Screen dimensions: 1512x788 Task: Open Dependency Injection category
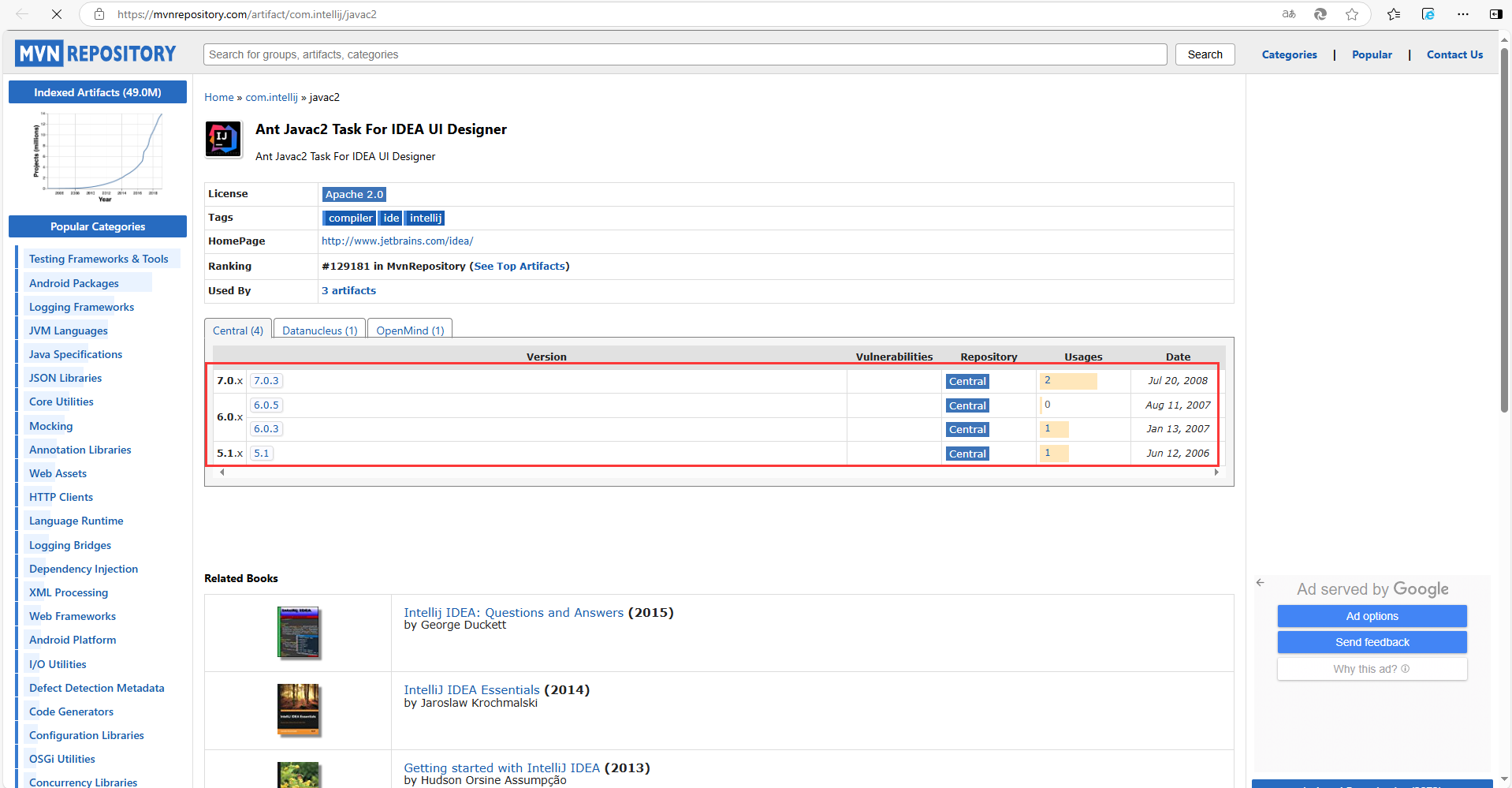coord(84,569)
